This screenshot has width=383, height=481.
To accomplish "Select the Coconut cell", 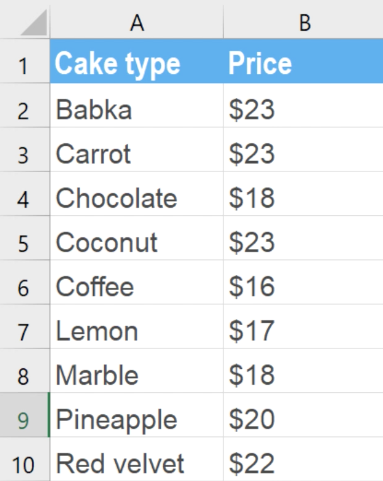I will [137, 238].
